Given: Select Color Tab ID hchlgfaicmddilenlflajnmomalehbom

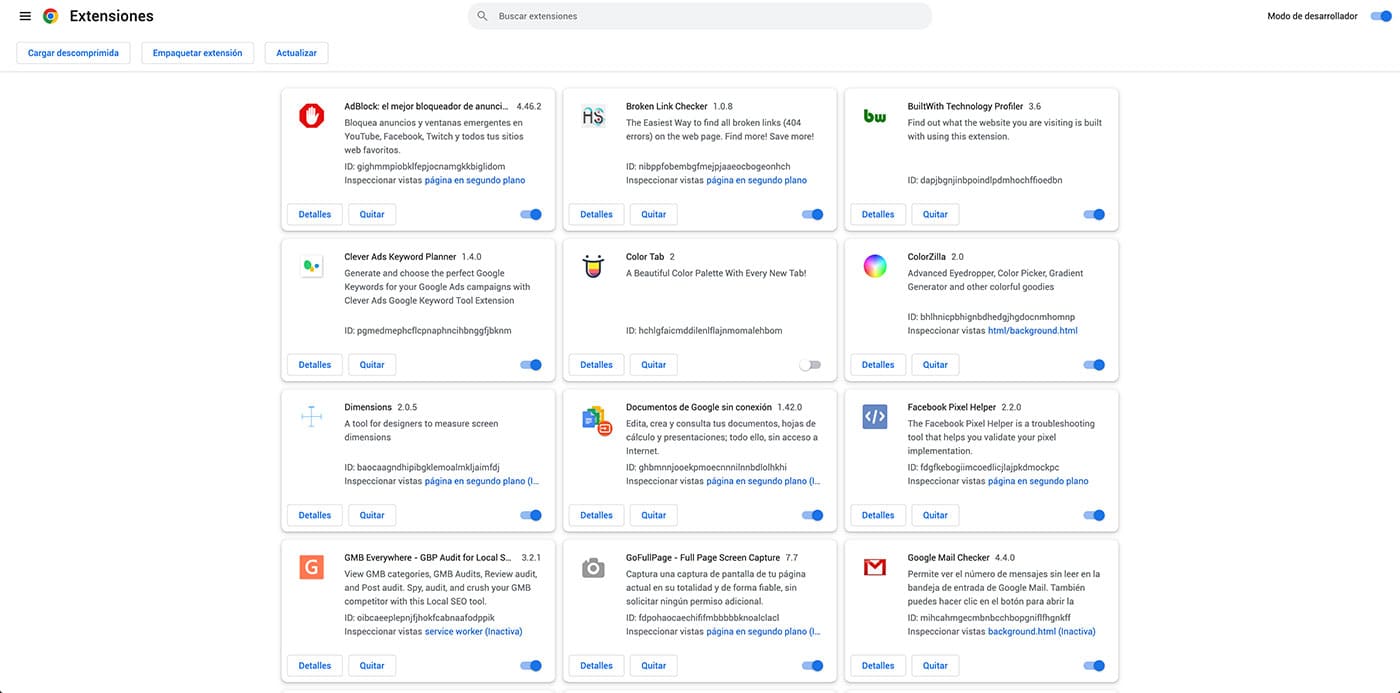Looking at the screenshot, I should click(704, 330).
